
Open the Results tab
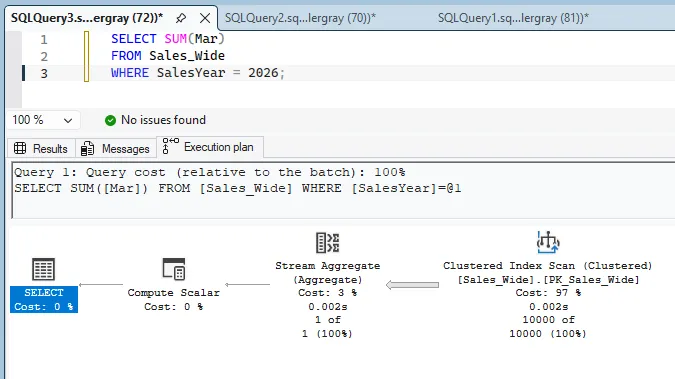41,149
